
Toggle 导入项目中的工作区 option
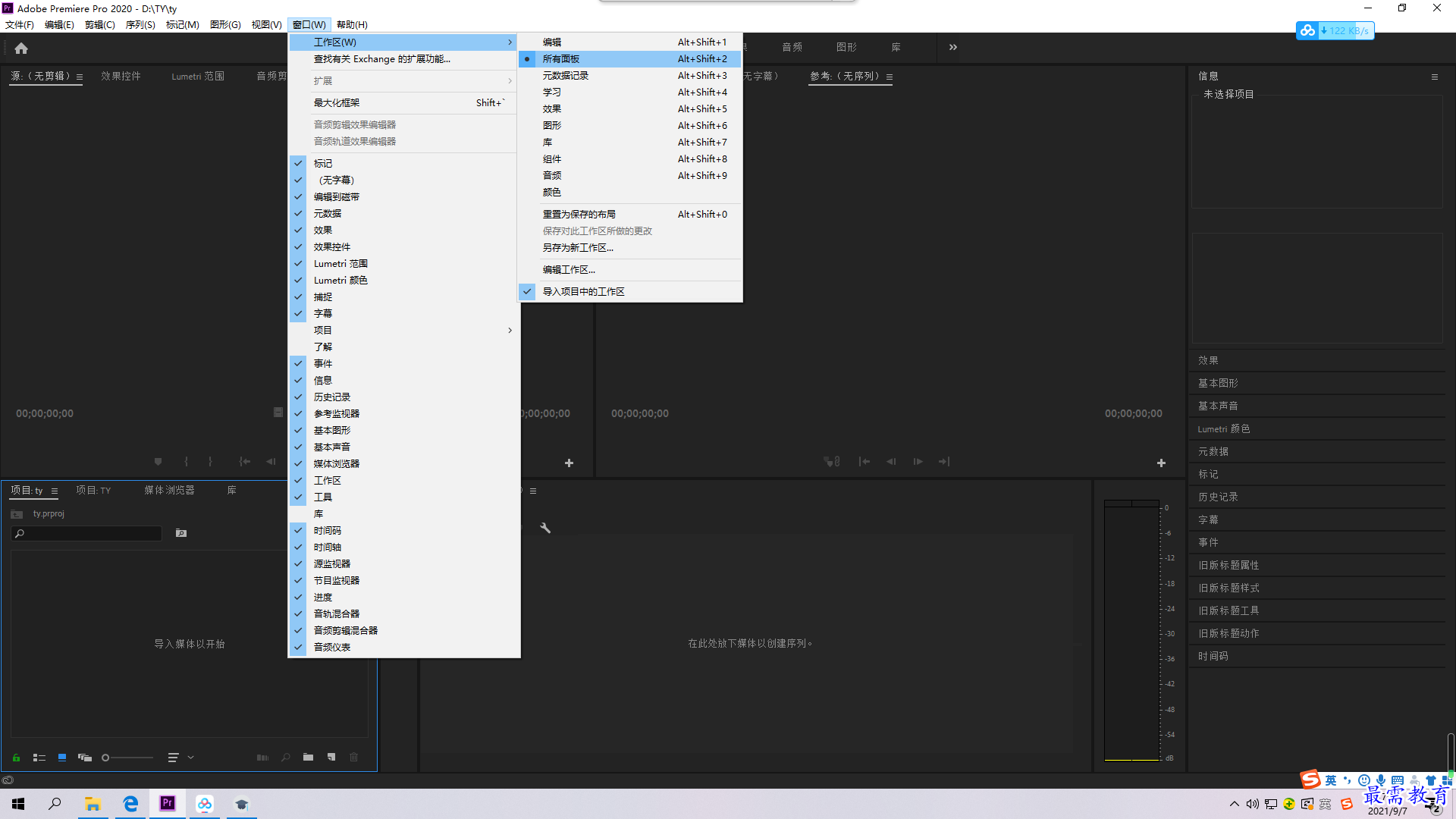[x=629, y=291]
